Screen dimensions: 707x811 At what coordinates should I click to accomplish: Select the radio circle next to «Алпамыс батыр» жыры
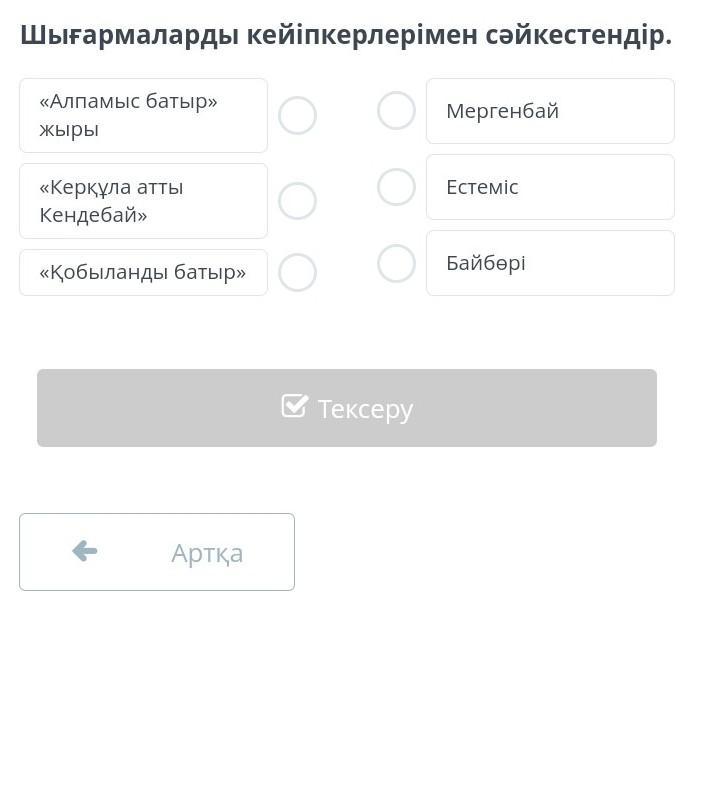[297, 115]
